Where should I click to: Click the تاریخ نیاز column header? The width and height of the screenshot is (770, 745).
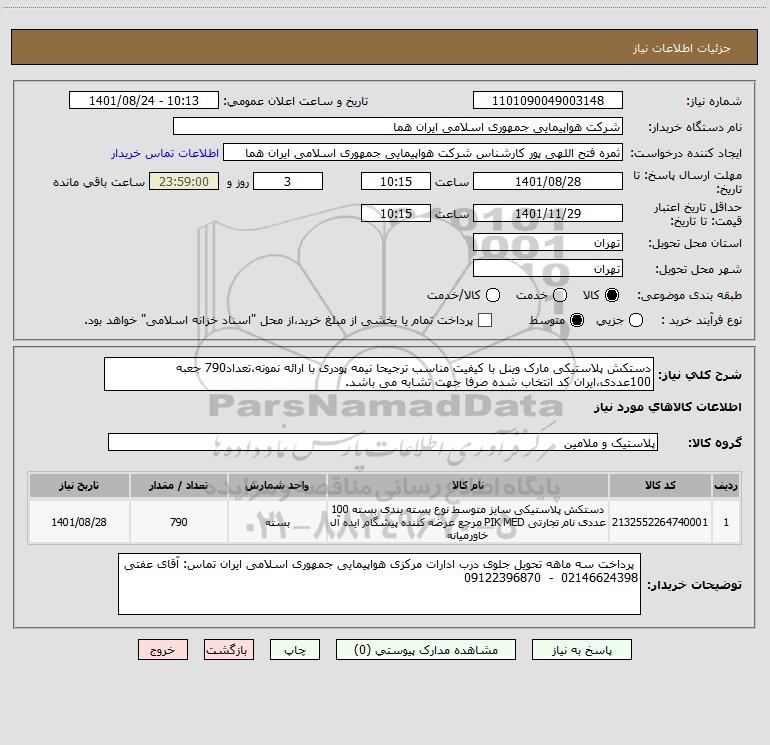[79, 485]
